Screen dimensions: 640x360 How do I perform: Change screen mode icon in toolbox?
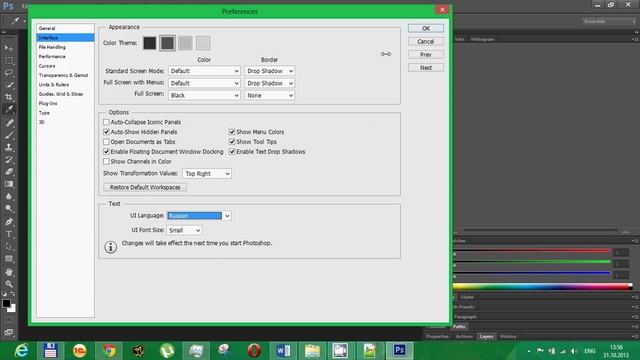click(9, 332)
